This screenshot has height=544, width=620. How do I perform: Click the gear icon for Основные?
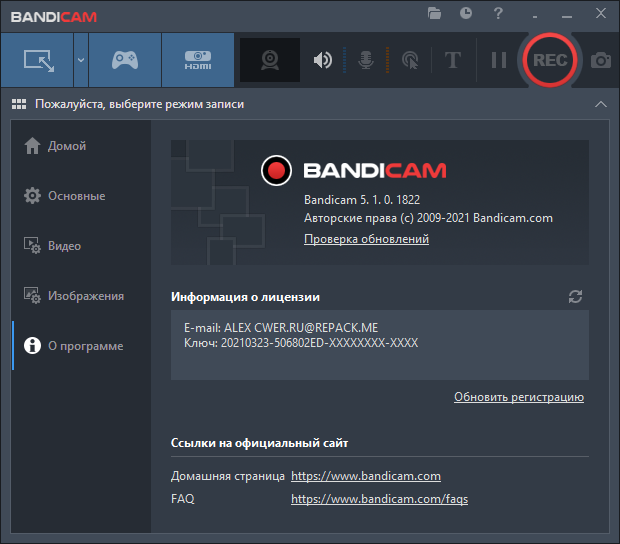[x=32, y=196]
